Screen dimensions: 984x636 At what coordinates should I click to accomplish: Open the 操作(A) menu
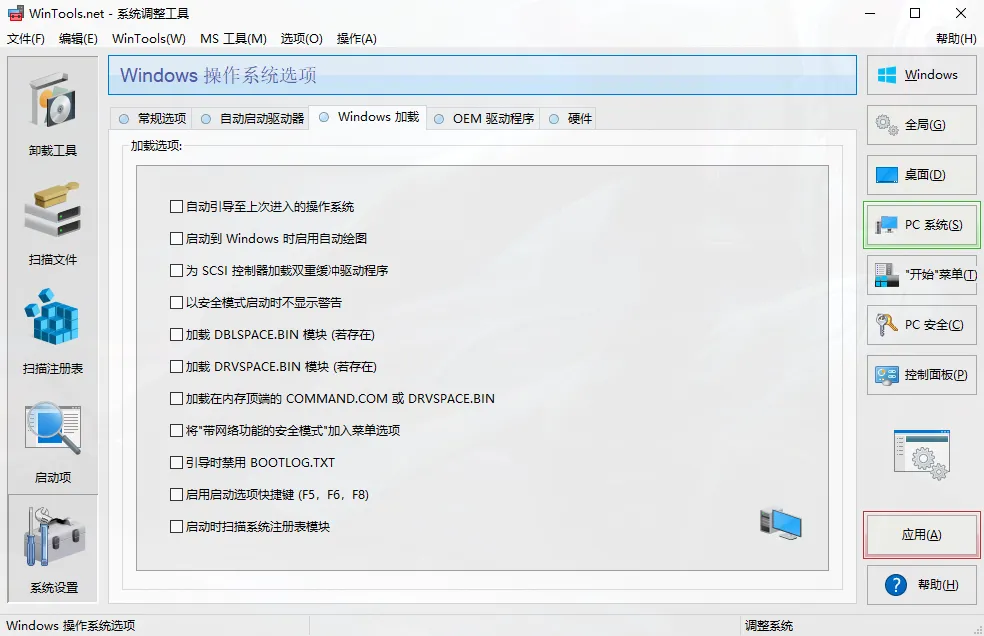pos(356,39)
